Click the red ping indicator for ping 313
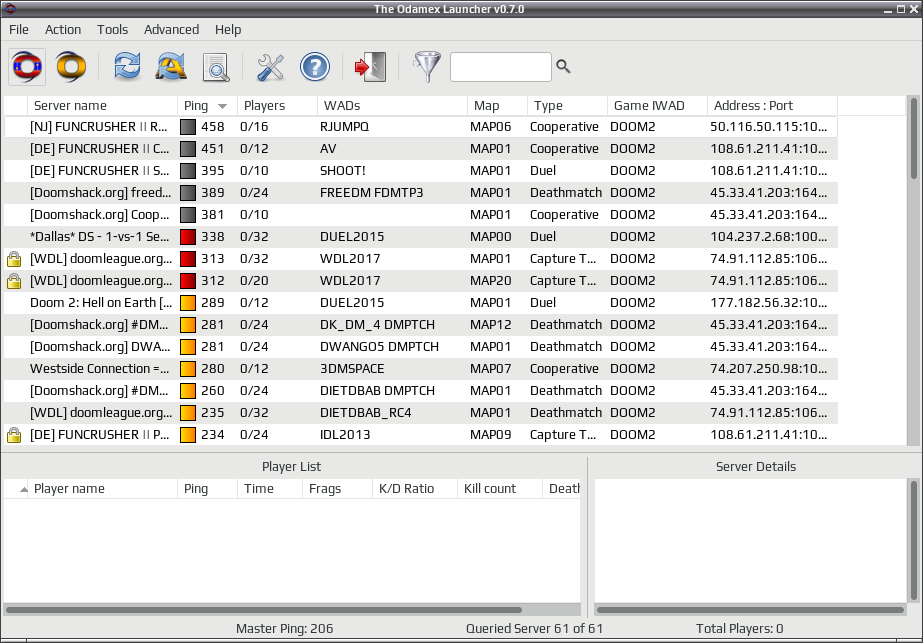Screen dimensions: 923x643 click(188, 258)
